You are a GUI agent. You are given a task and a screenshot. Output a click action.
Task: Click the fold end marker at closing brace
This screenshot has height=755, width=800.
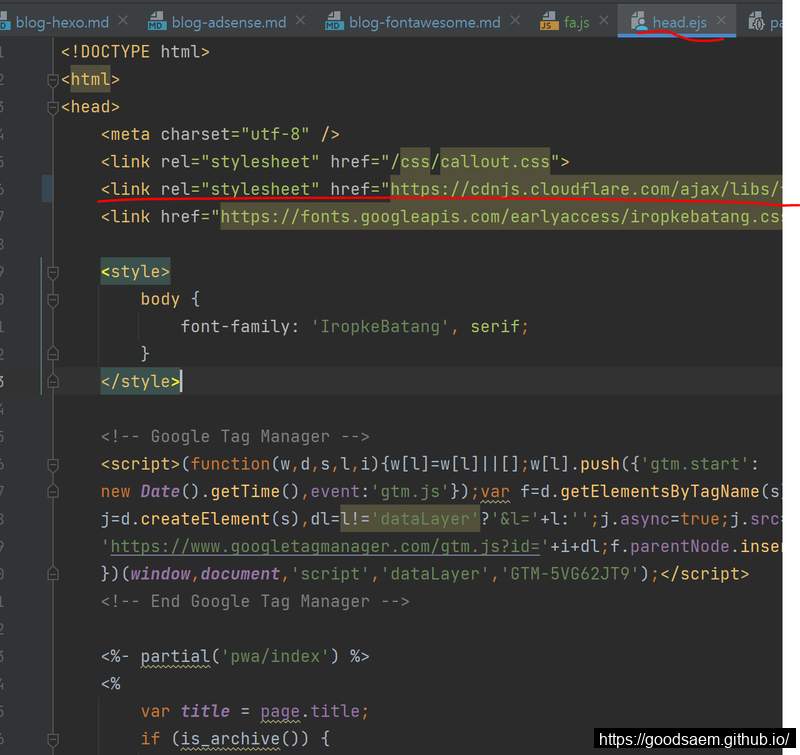52,354
